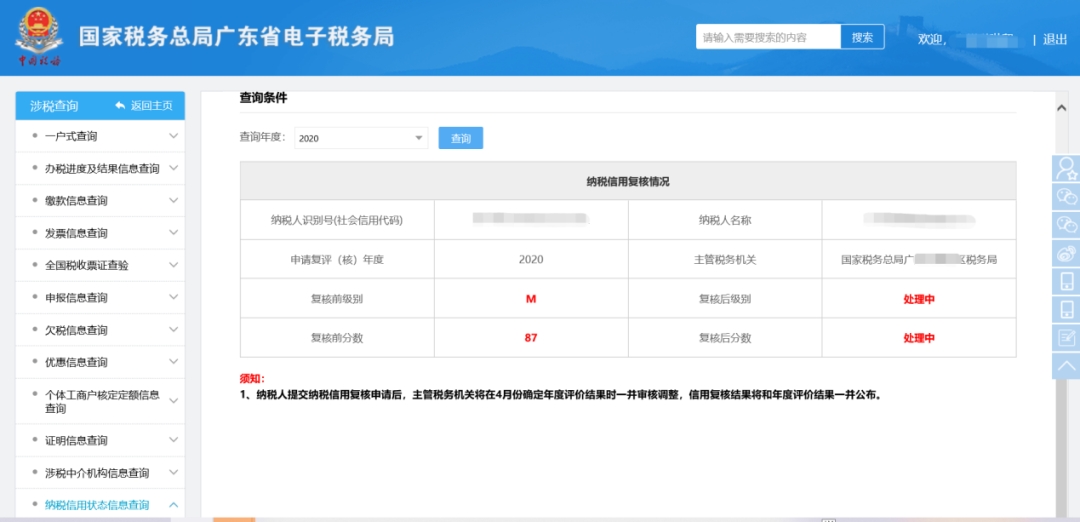
Task: Click the 处理中 value for 复核后分数
Action: [919, 338]
